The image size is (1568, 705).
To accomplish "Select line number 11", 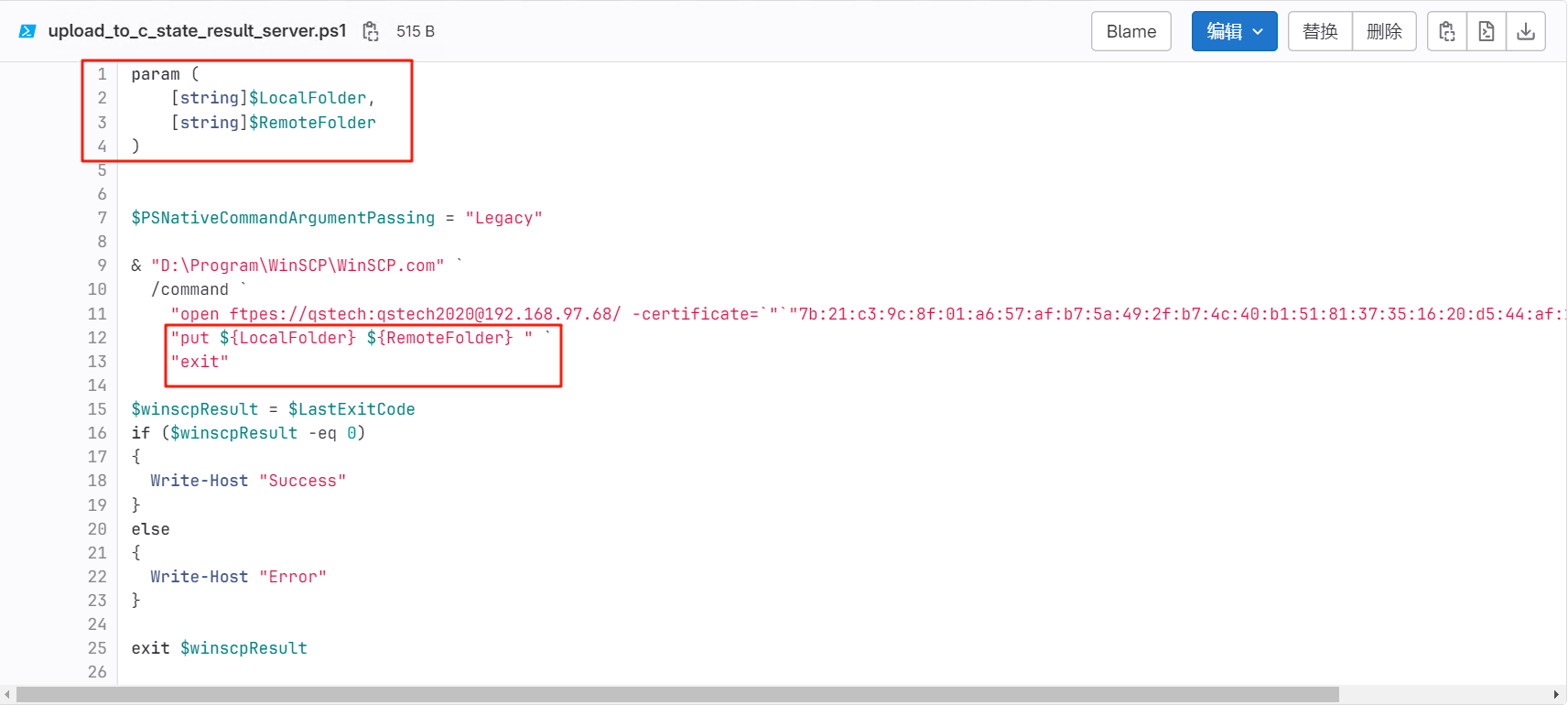I will point(97,314).
